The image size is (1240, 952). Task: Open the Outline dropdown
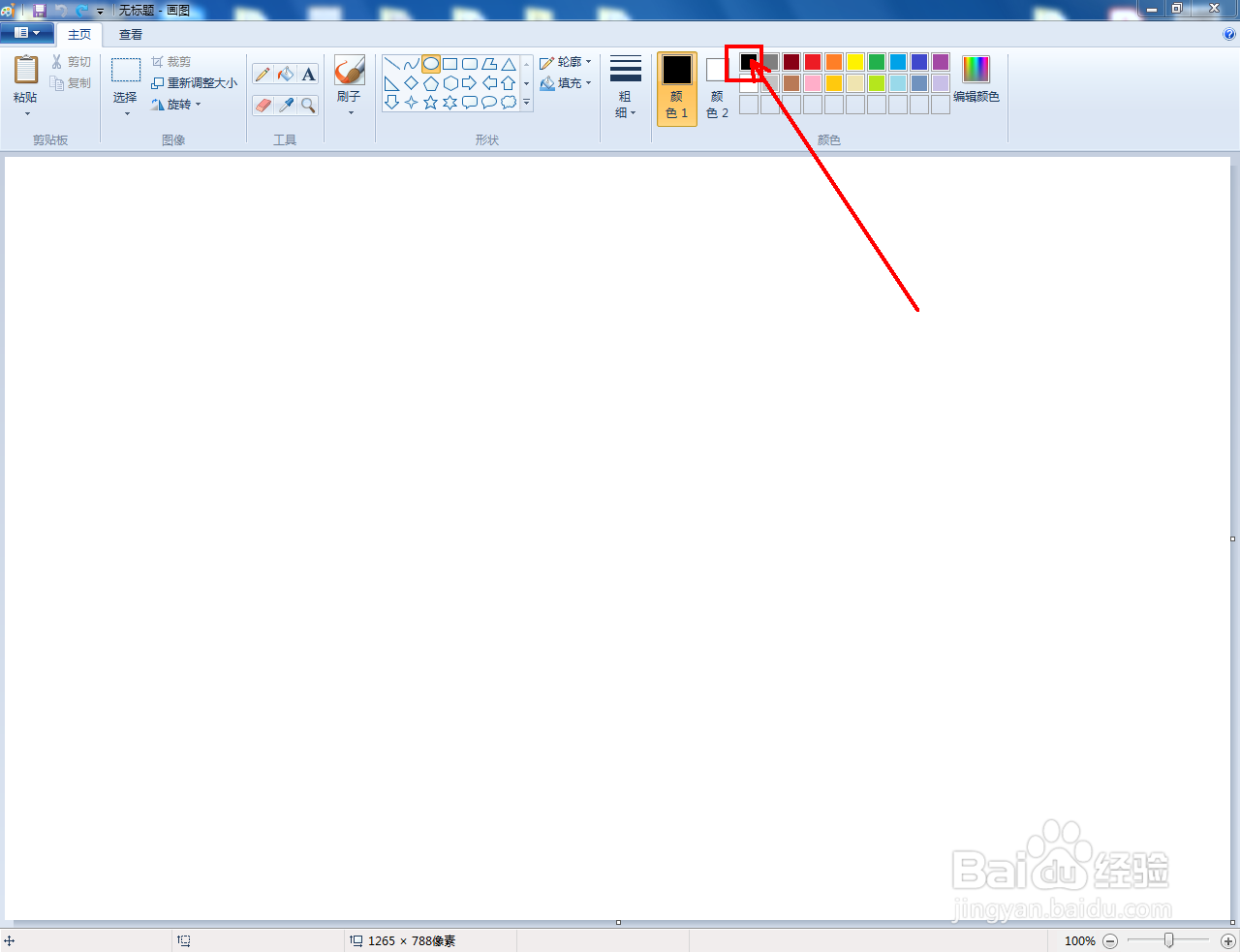pos(566,62)
